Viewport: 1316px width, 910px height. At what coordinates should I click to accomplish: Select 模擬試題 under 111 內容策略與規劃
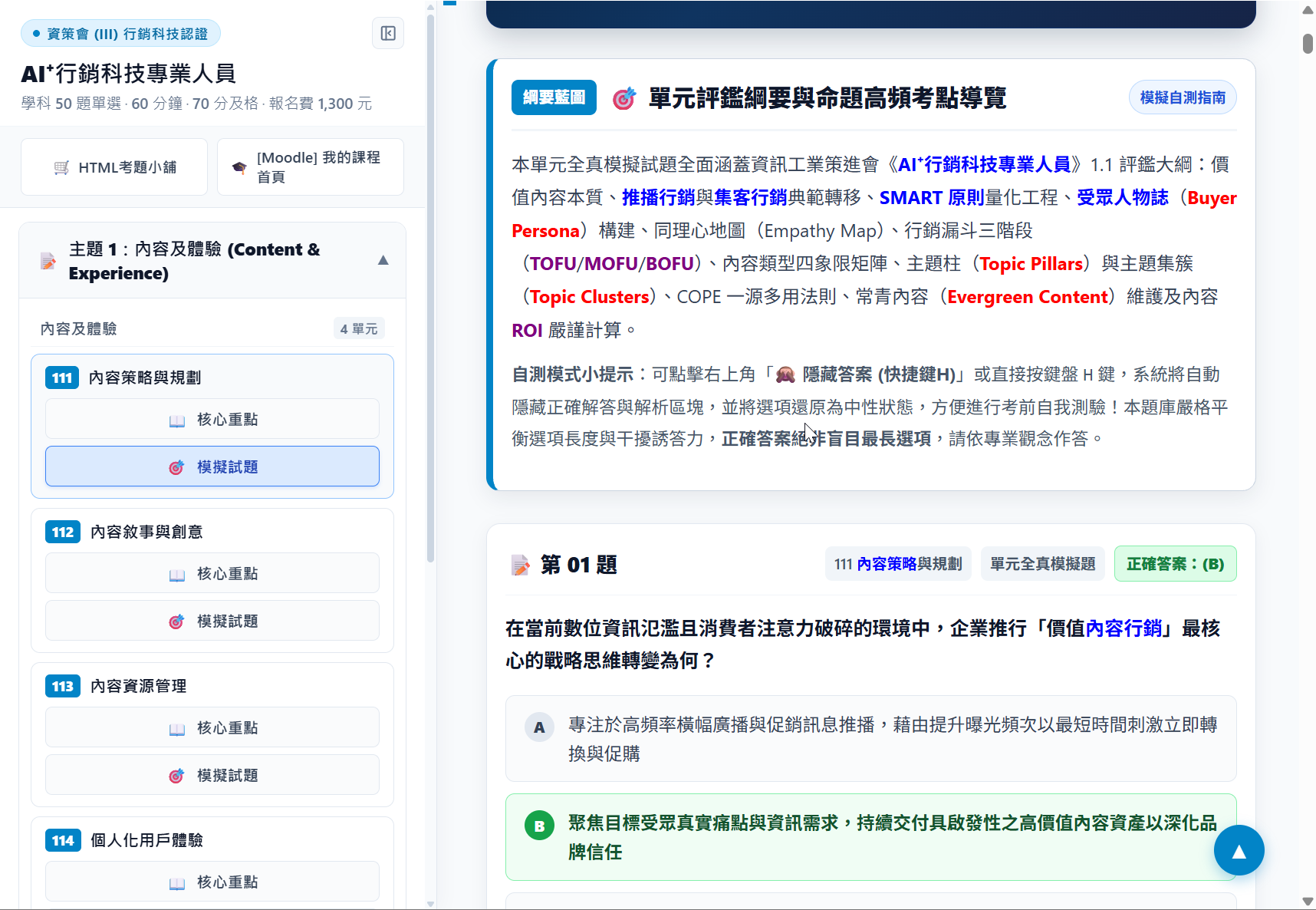(x=212, y=467)
